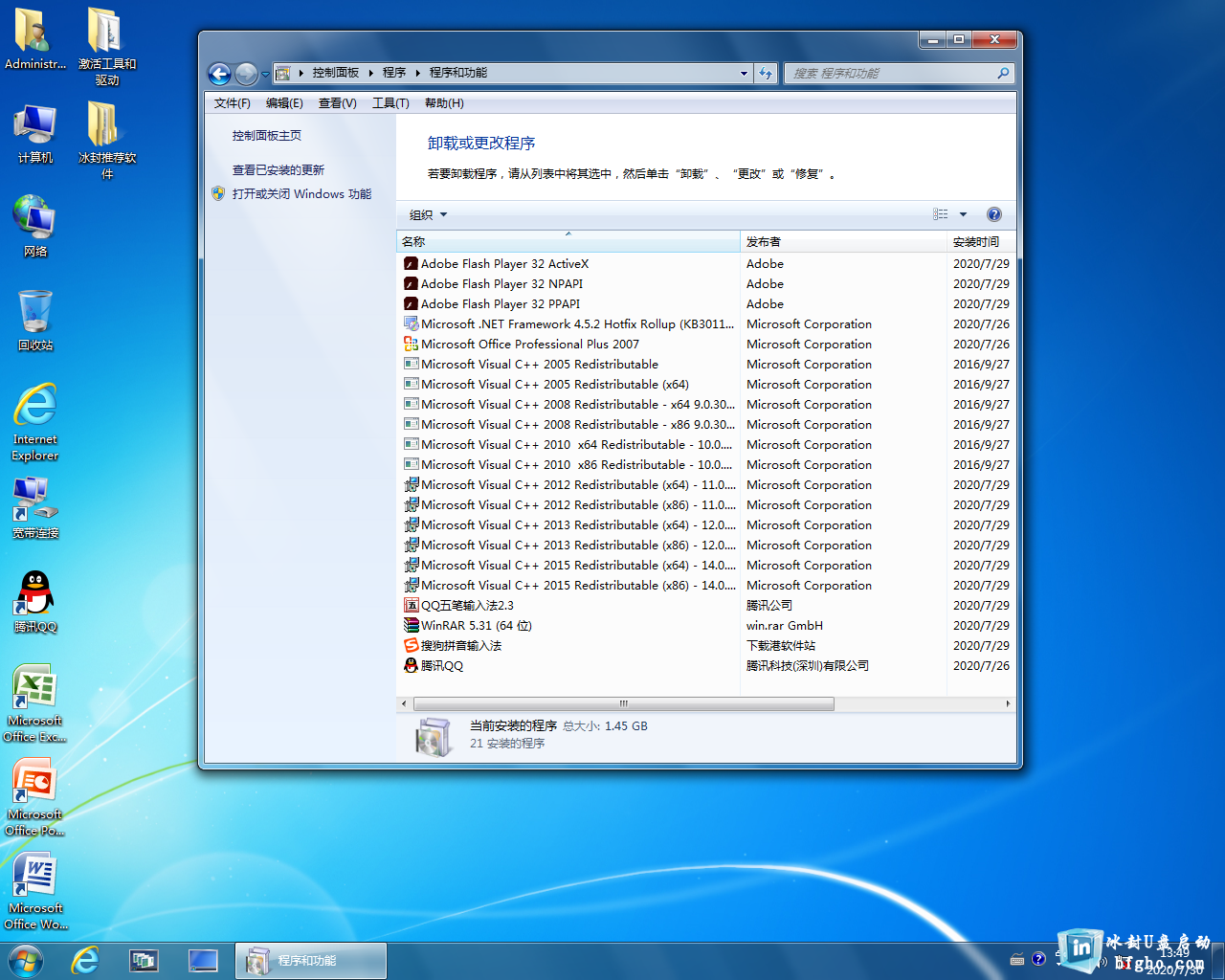Expand breadcrumb arrow after 程序

pyautogui.click(x=418, y=73)
